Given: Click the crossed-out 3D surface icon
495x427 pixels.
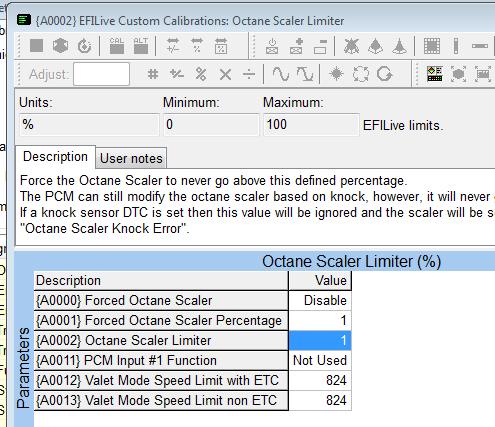Looking at the screenshot, I should pyautogui.click(x=351, y=46).
